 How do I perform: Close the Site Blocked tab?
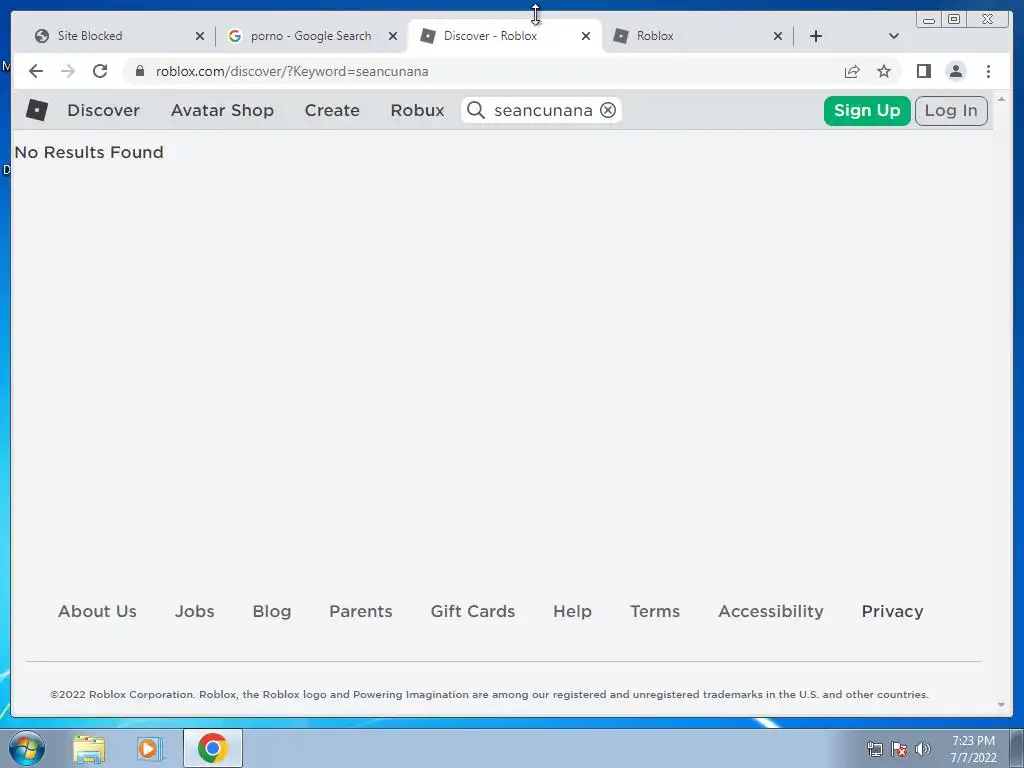point(200,36)
